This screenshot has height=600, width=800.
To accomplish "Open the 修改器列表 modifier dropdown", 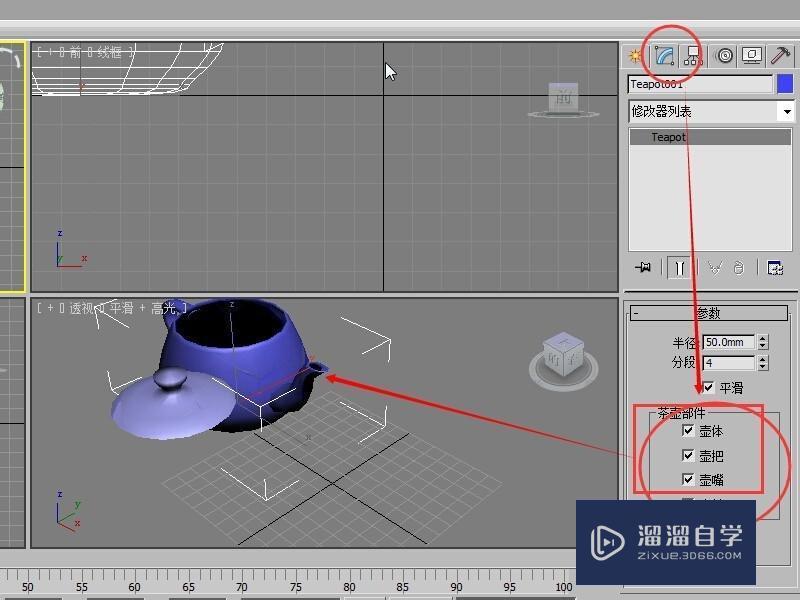I will click(786, 111).
